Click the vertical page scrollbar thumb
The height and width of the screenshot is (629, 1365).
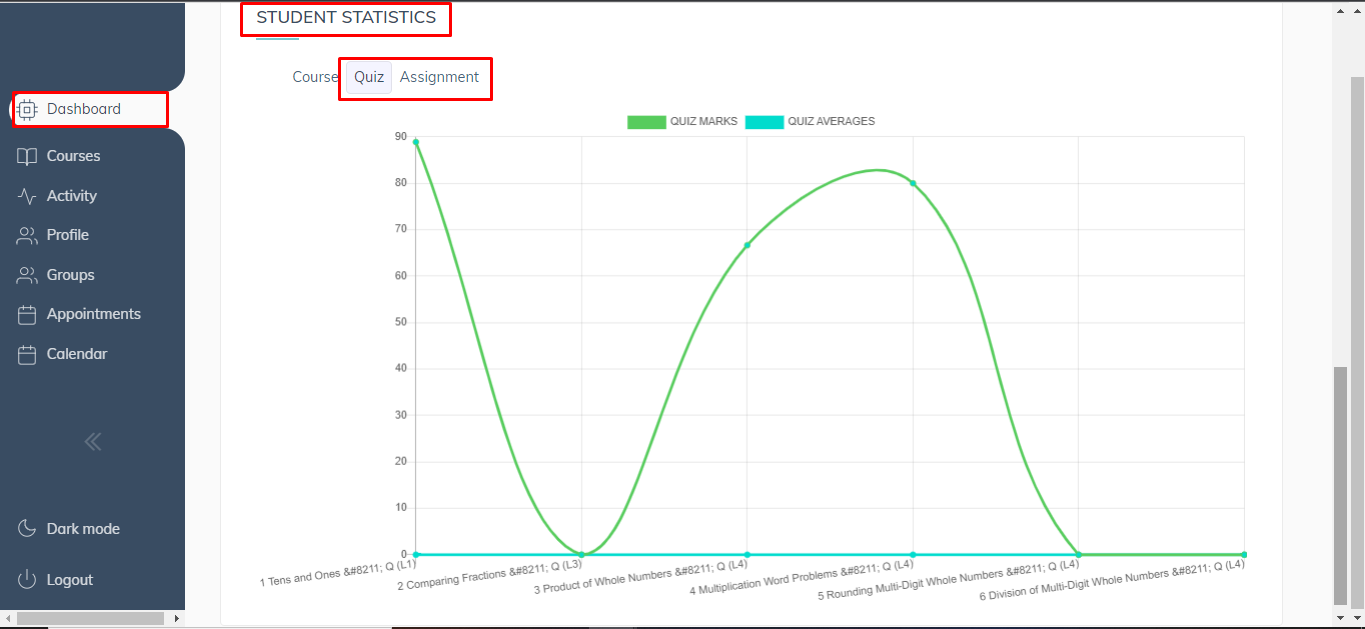[x=1340, y=485]
